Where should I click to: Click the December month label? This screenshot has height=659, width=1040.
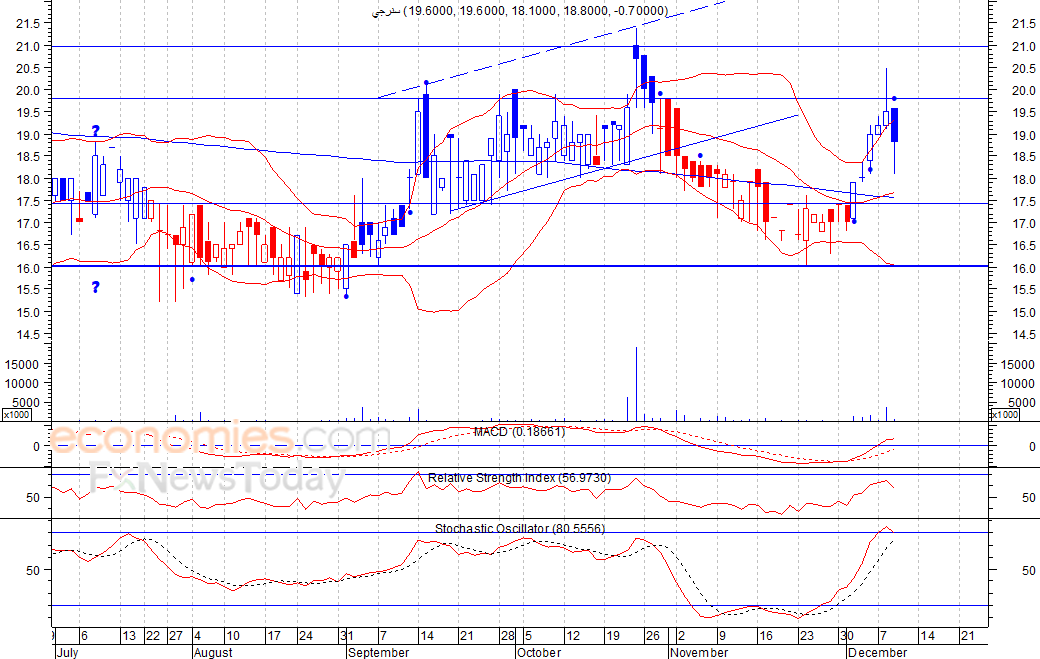coord(877,652)
